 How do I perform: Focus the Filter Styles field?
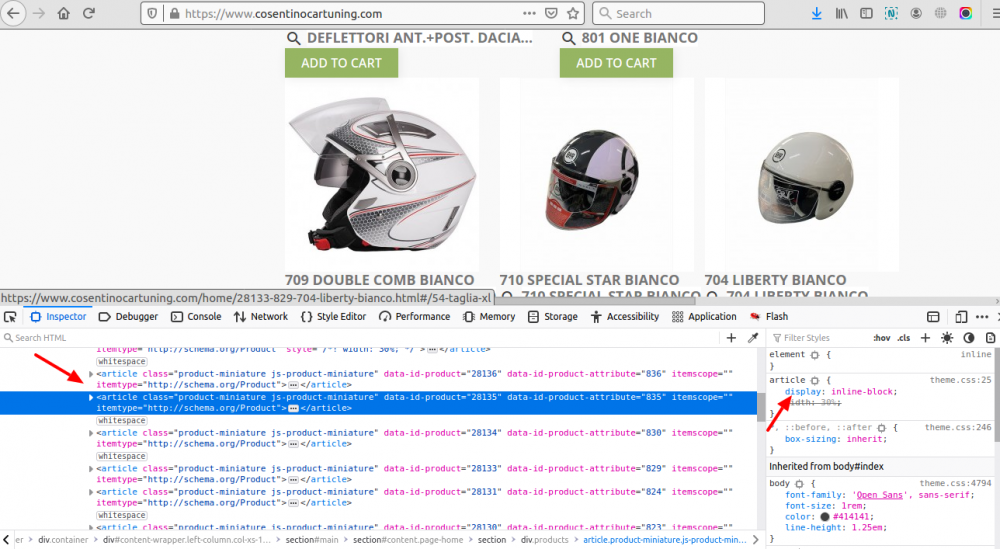818,338
